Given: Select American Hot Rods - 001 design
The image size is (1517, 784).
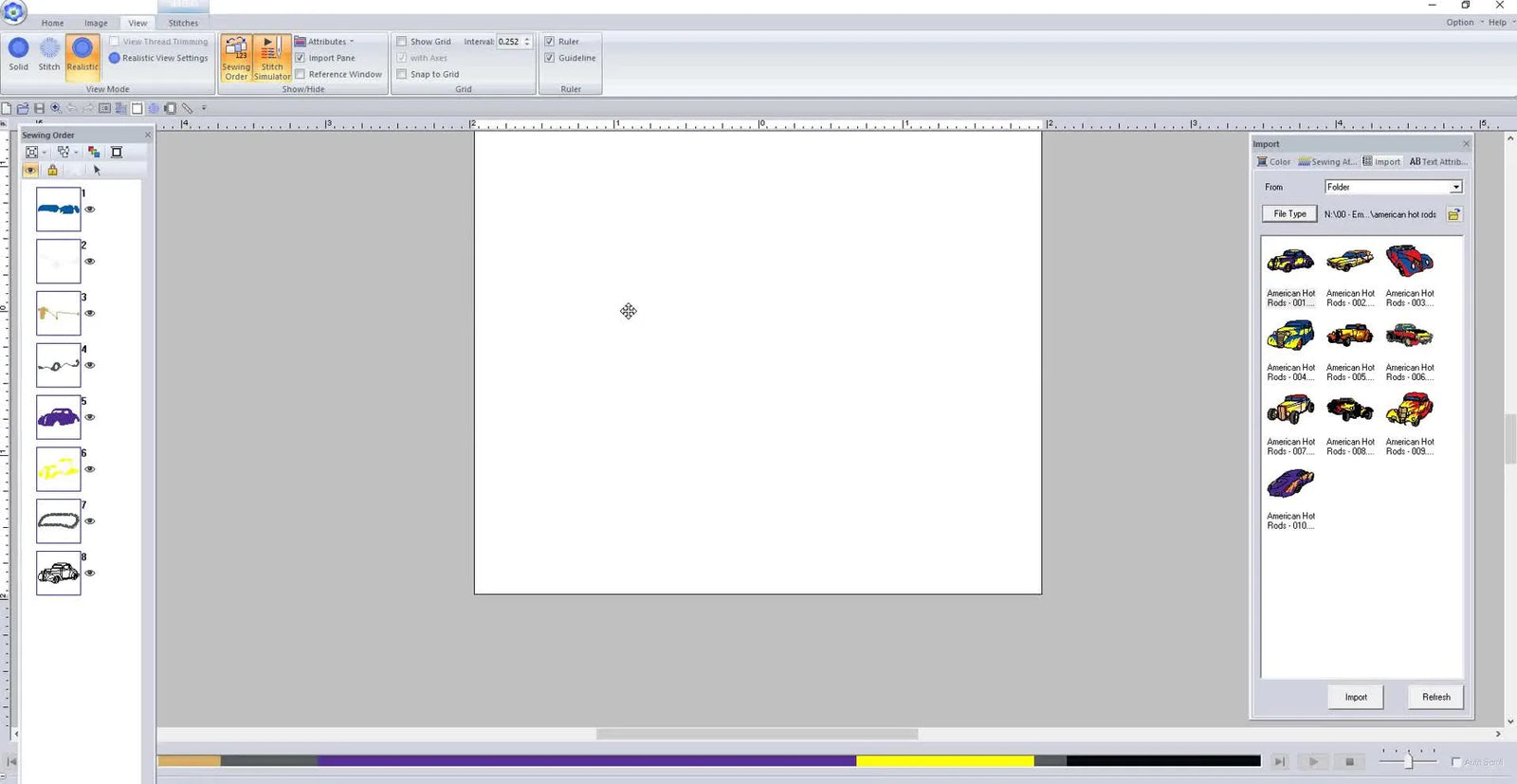Looking at the screenshot, I should point(1290,276).
